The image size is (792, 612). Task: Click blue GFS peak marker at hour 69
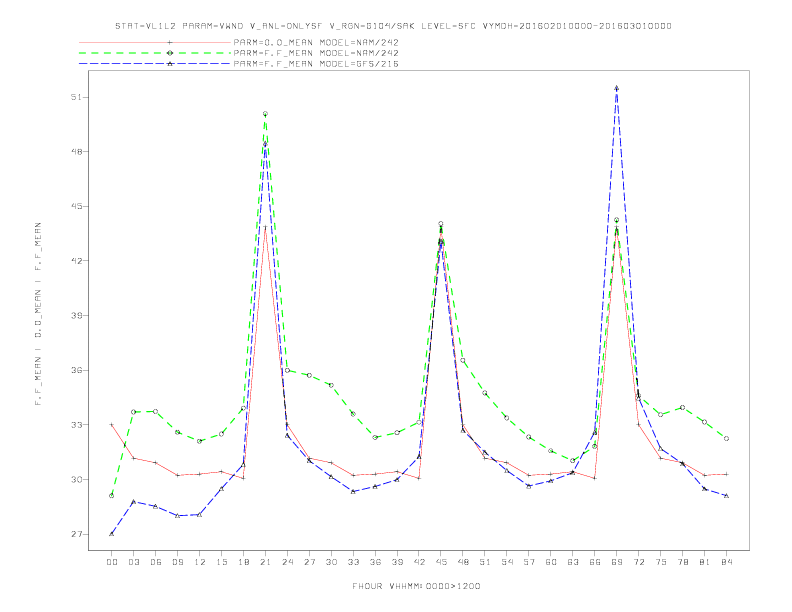[x=616, y=88]
